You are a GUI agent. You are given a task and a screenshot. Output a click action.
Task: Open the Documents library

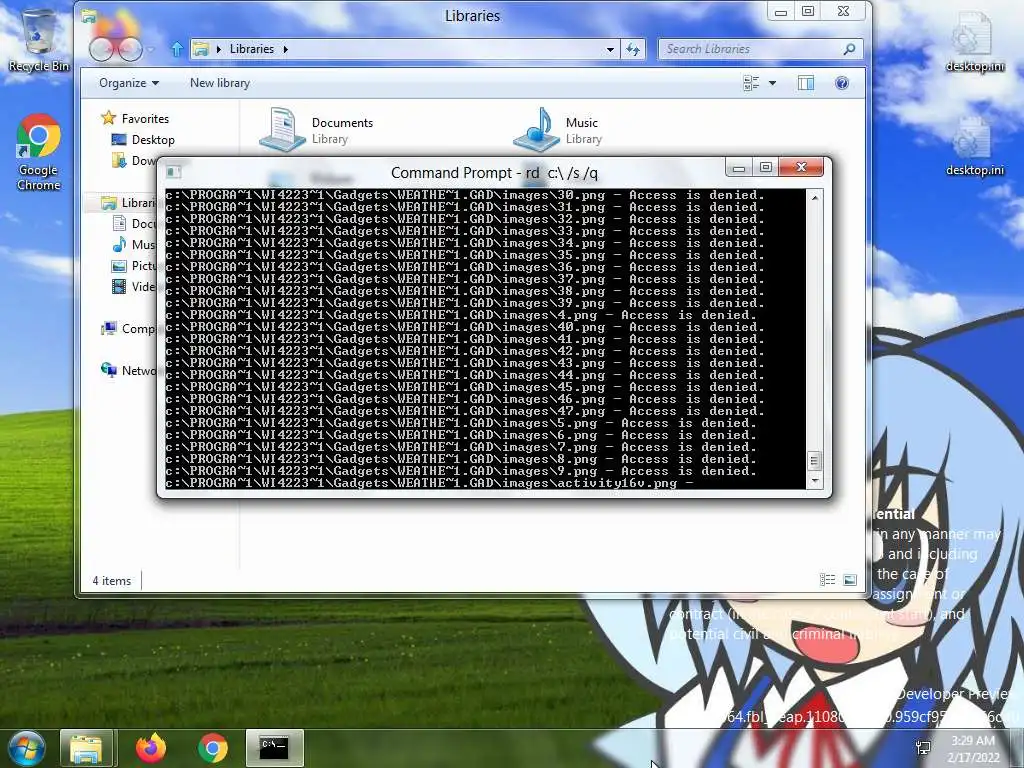point(318,129)
